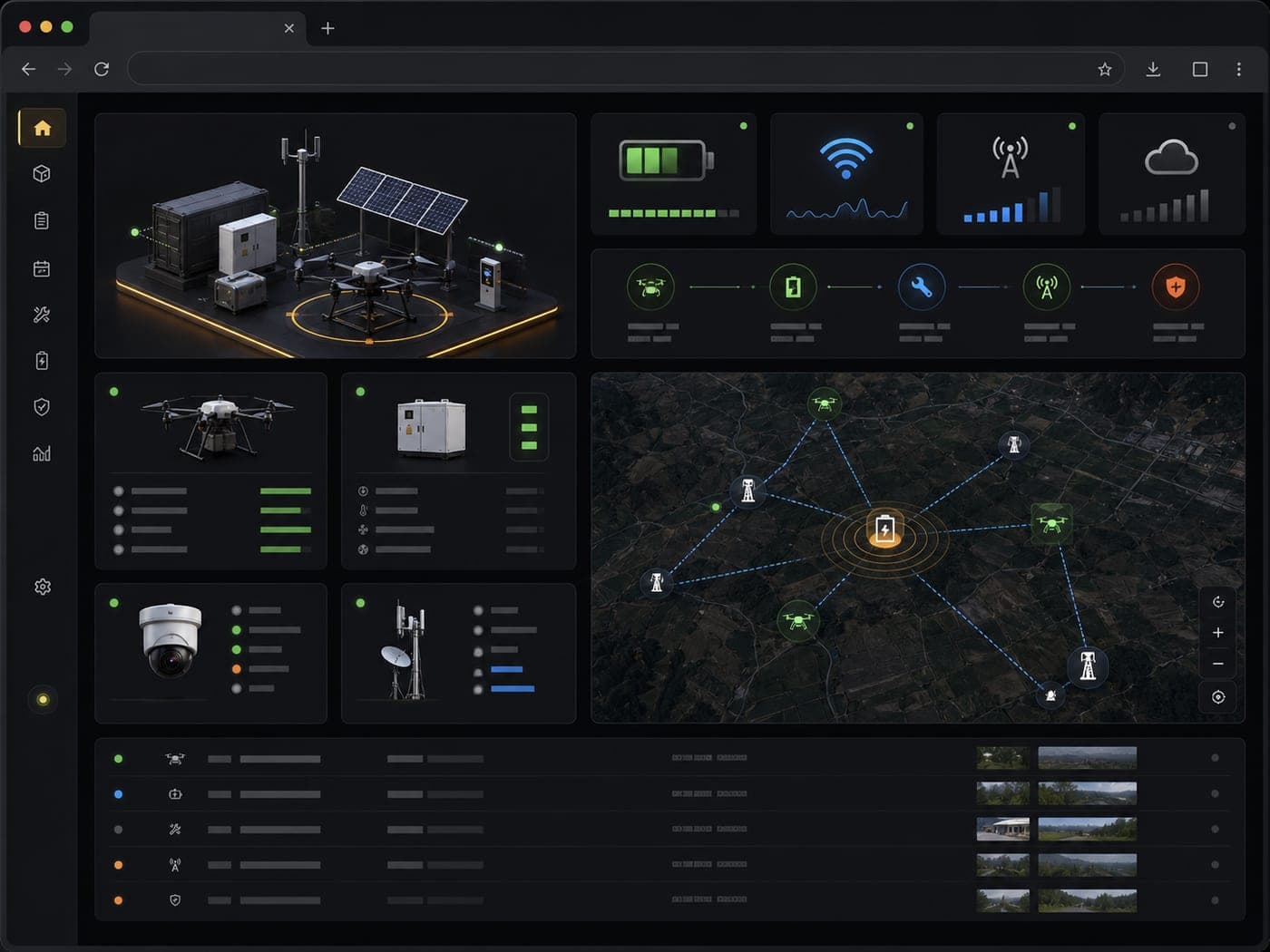Viewport: 1270px width, 952px height.
Task: Open settings gear in the sidebar
Action: click(x=43, y=587)
